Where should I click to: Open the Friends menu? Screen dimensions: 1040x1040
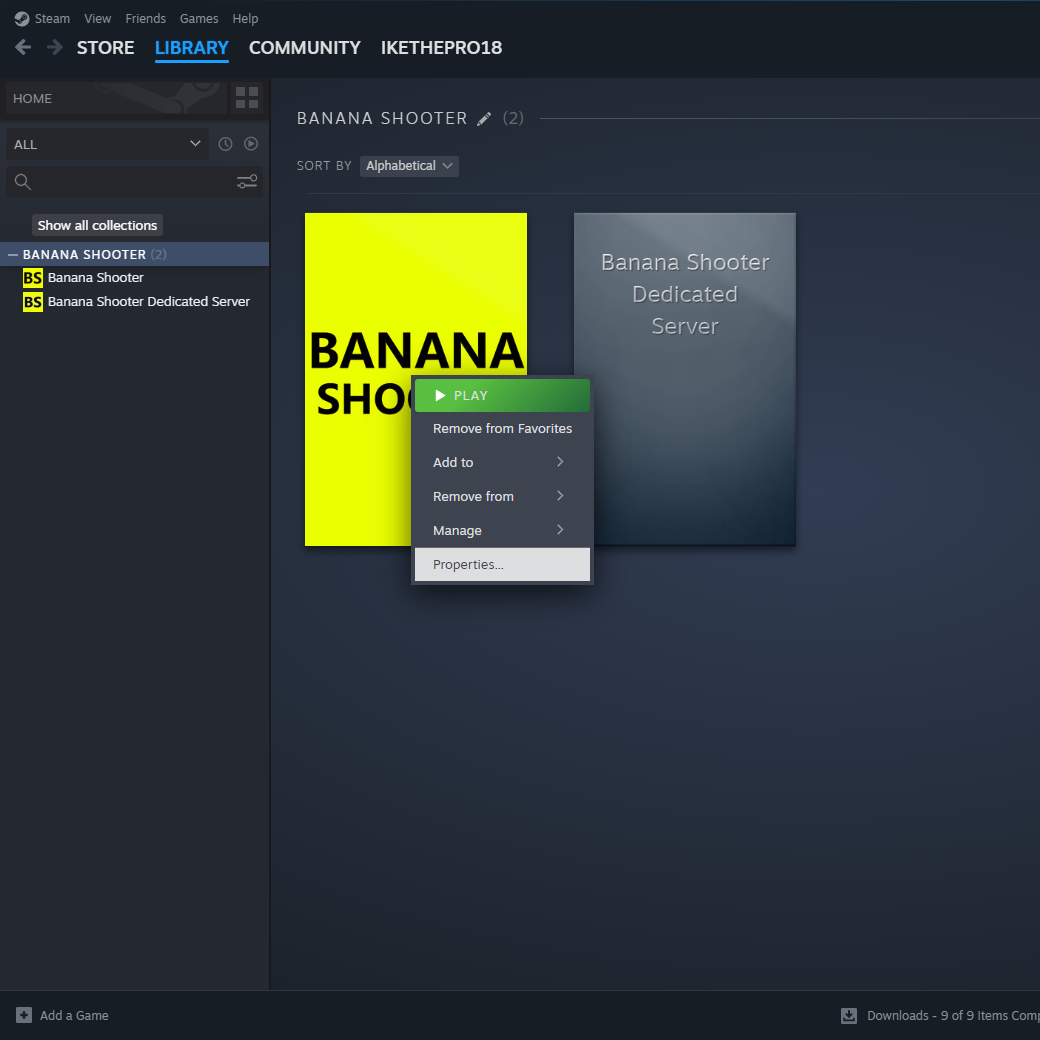(x=145, y=19)
